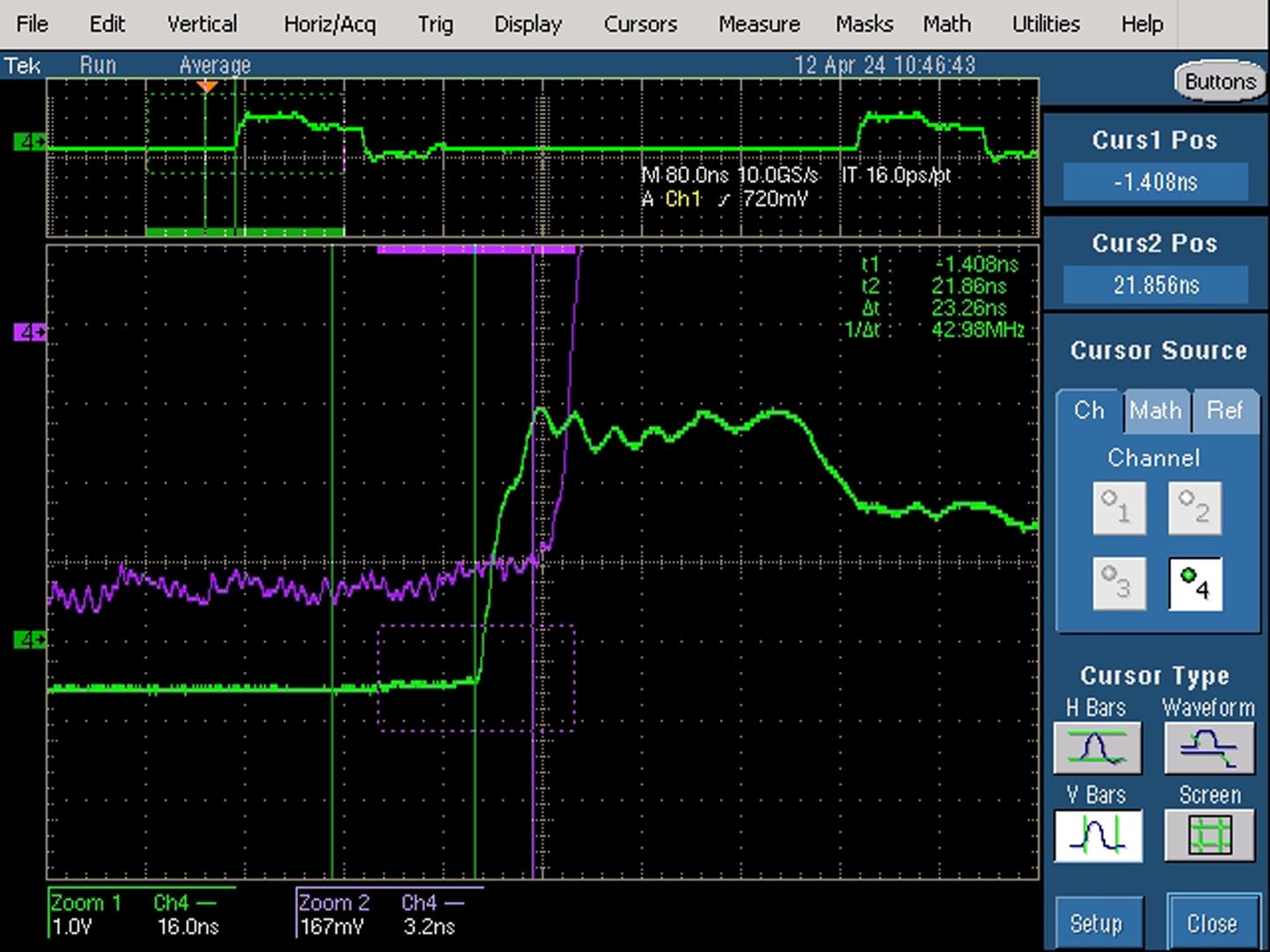1270x952 pixels.
Task: Switch to the Math cursor source tab
Action: 1155,411
